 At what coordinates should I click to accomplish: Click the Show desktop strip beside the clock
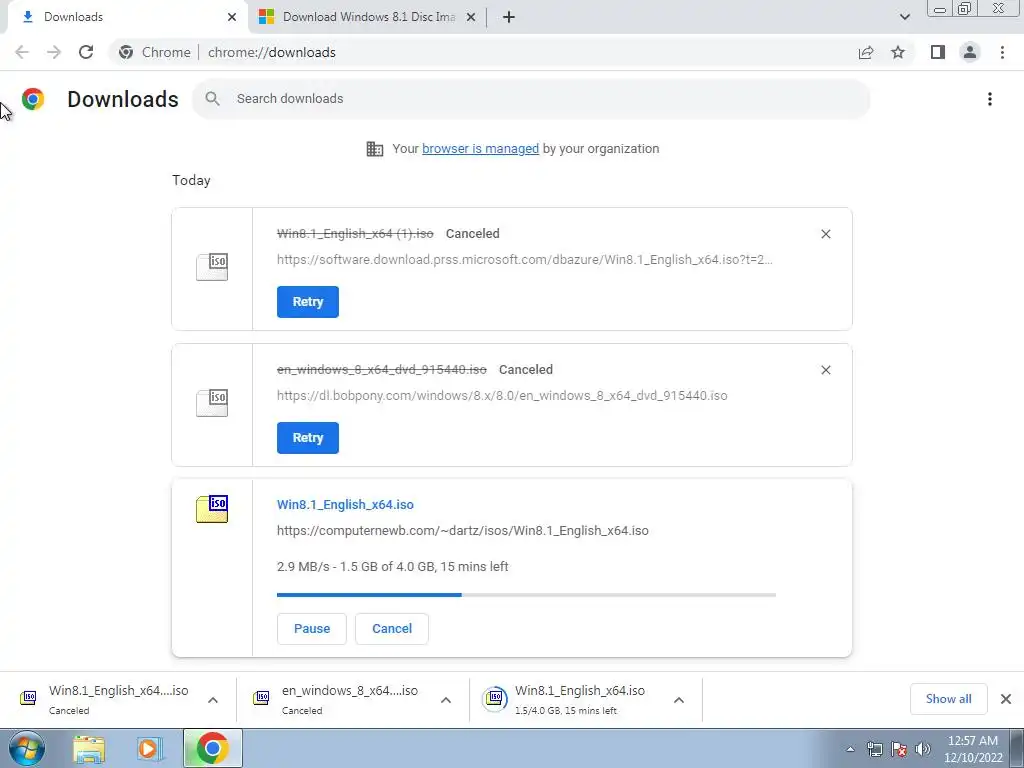click(1017, 748)
